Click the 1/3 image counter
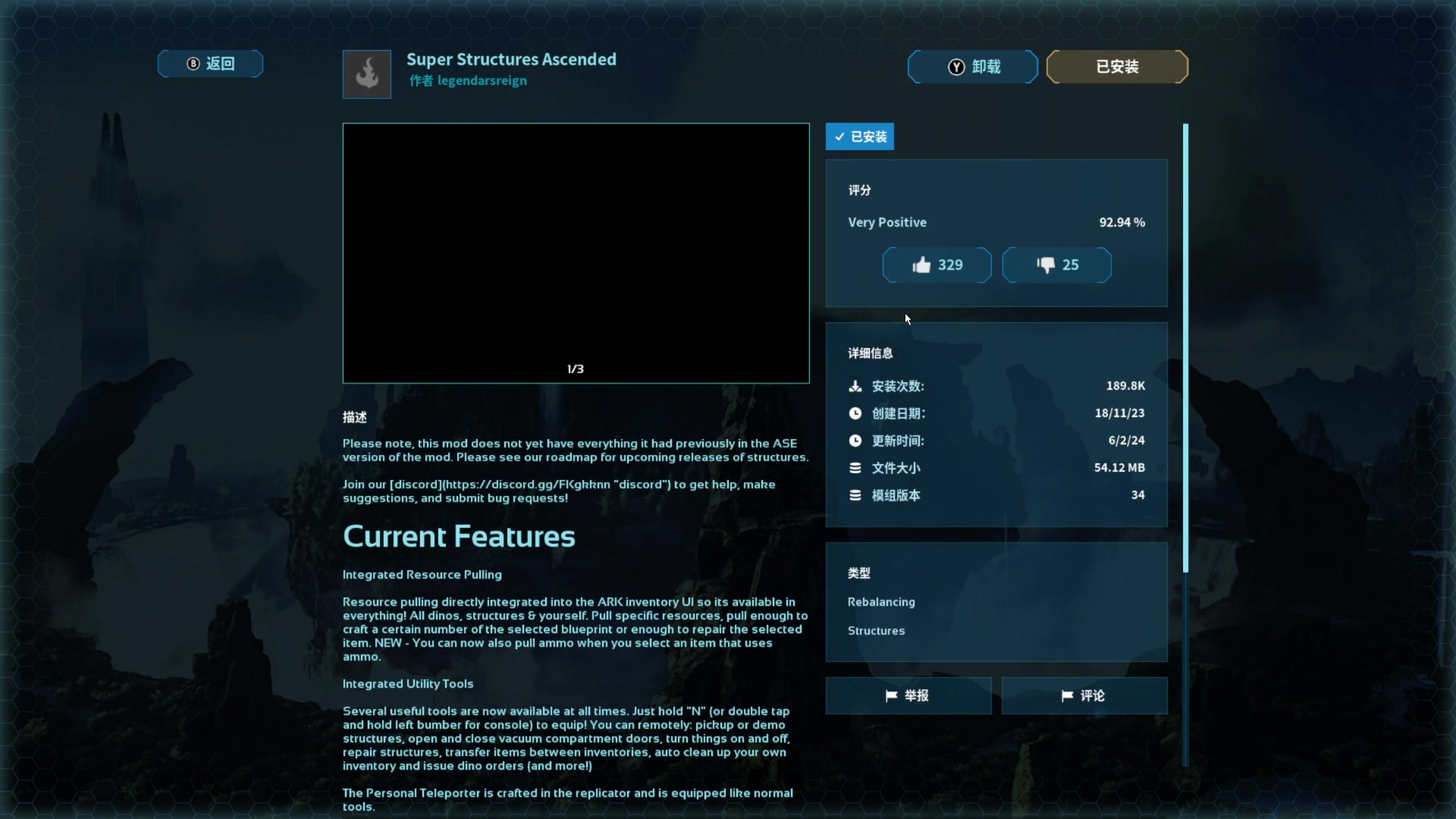 (x=576, y=369)
